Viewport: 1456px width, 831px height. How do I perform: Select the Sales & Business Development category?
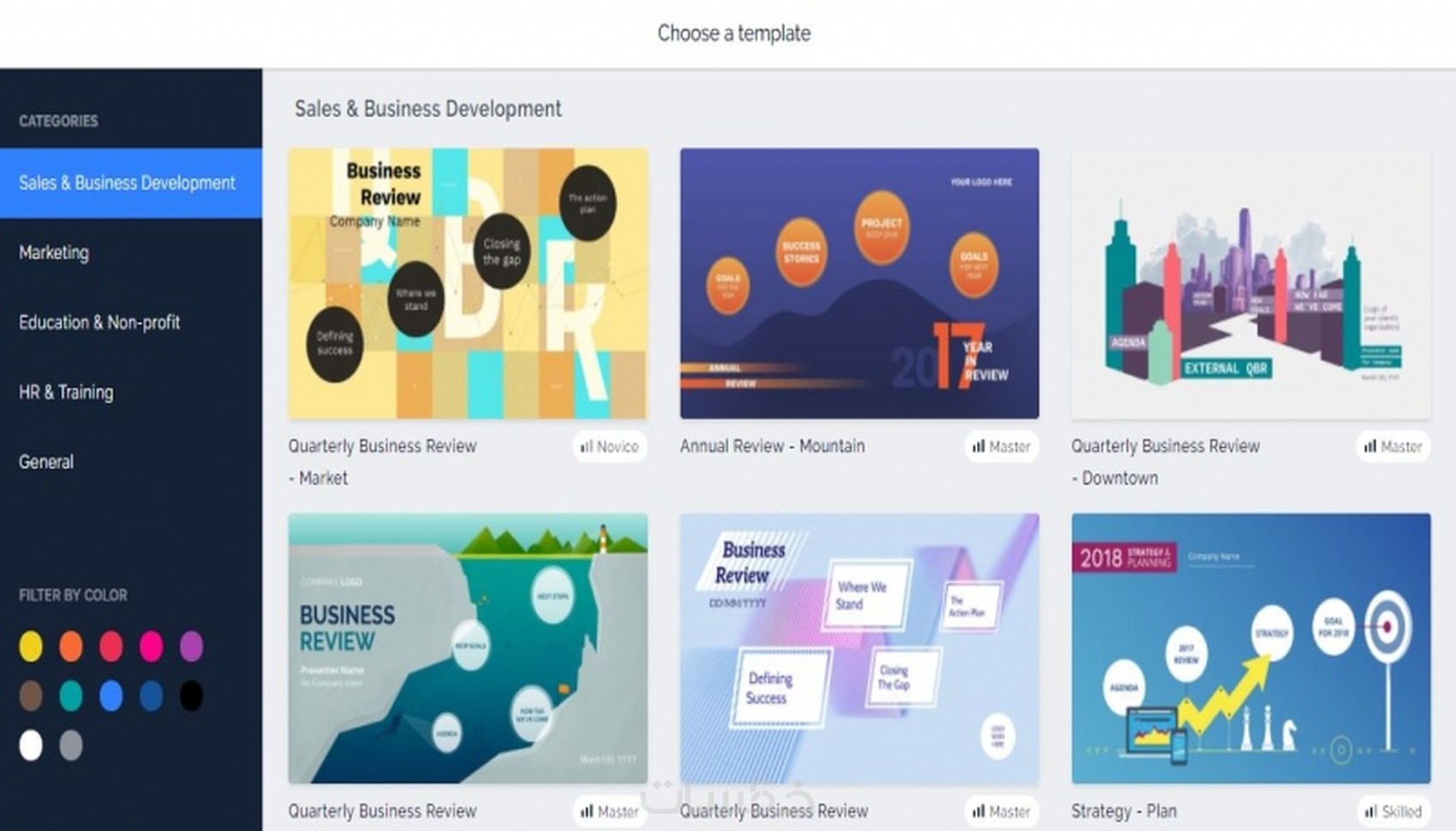click(x=127, y=182)
